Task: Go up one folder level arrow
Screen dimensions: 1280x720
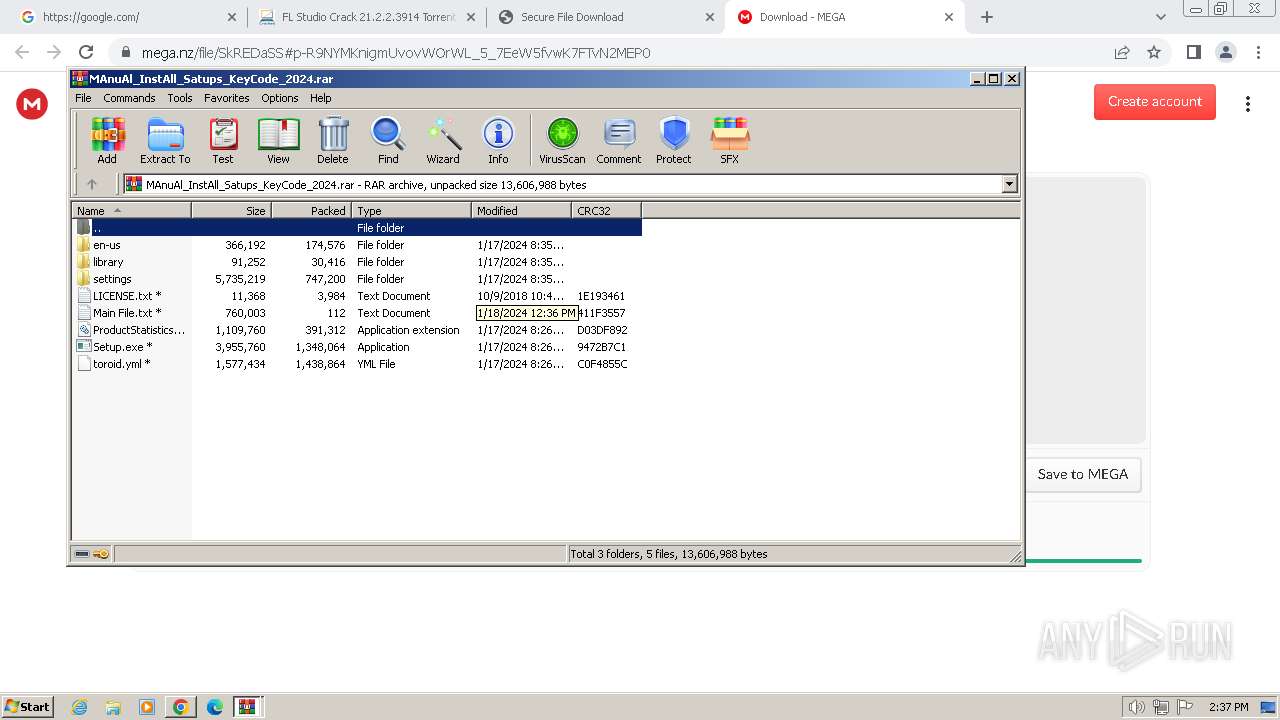Action: pyautogui.click(x=92, y=184)
